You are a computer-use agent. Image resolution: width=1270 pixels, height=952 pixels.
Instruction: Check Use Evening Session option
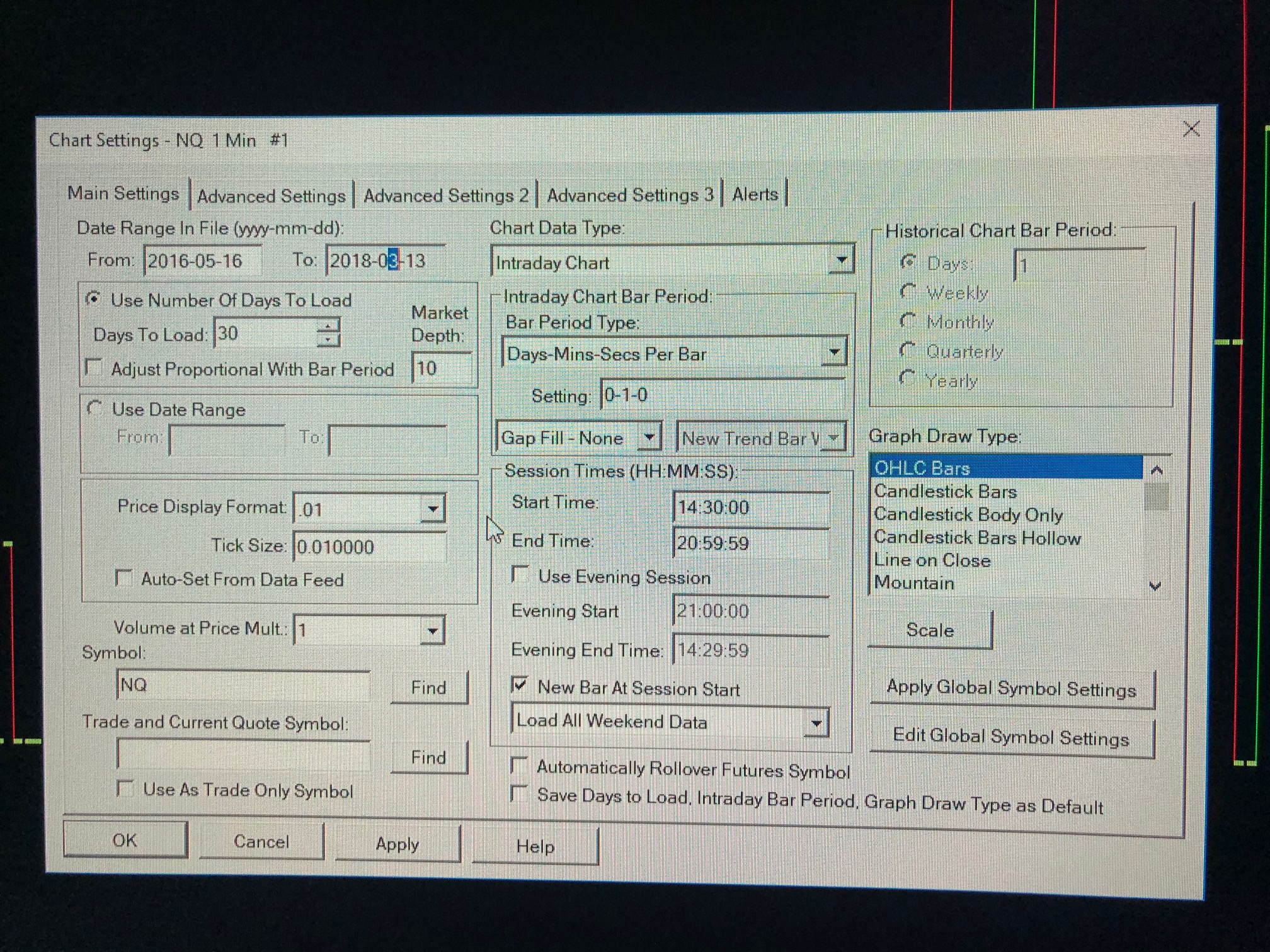click(x=520, y=574)
